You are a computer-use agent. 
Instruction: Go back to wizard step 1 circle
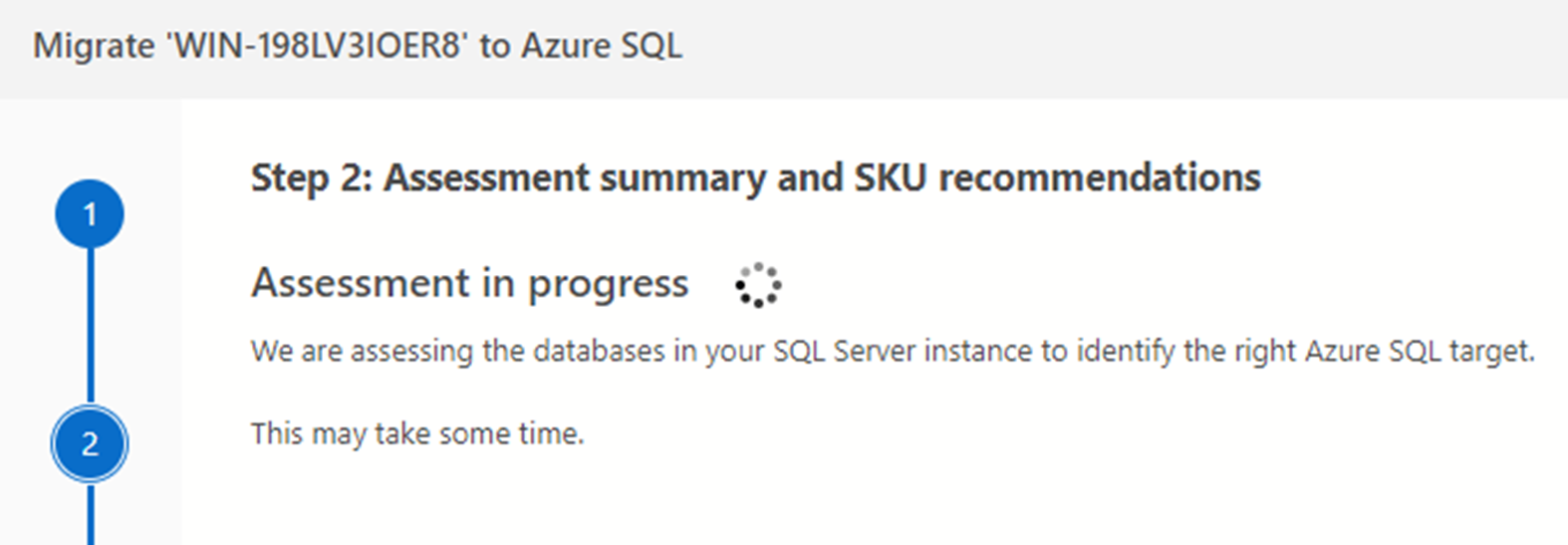90,214
